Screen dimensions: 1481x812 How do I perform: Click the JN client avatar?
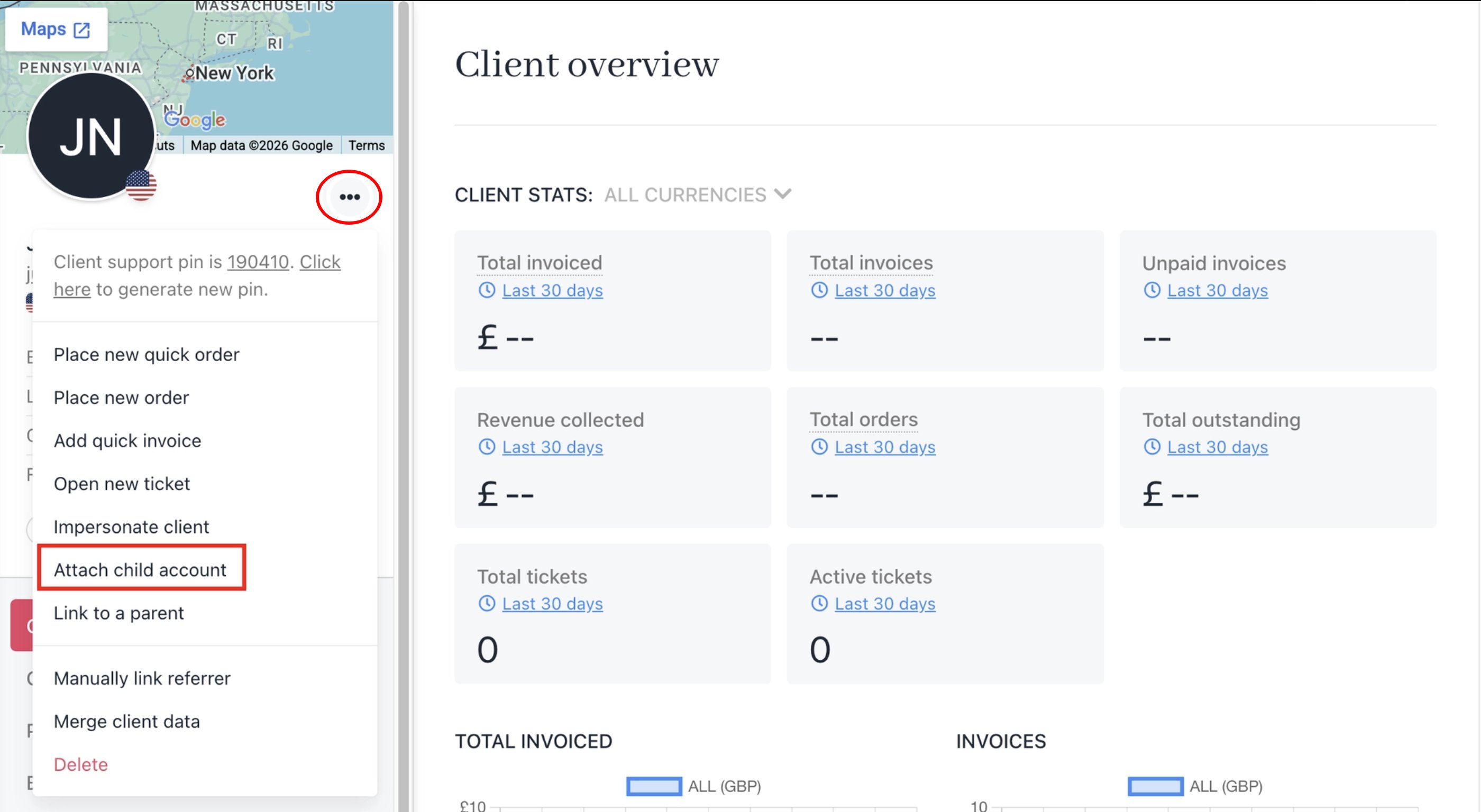[x=91, y=136]
